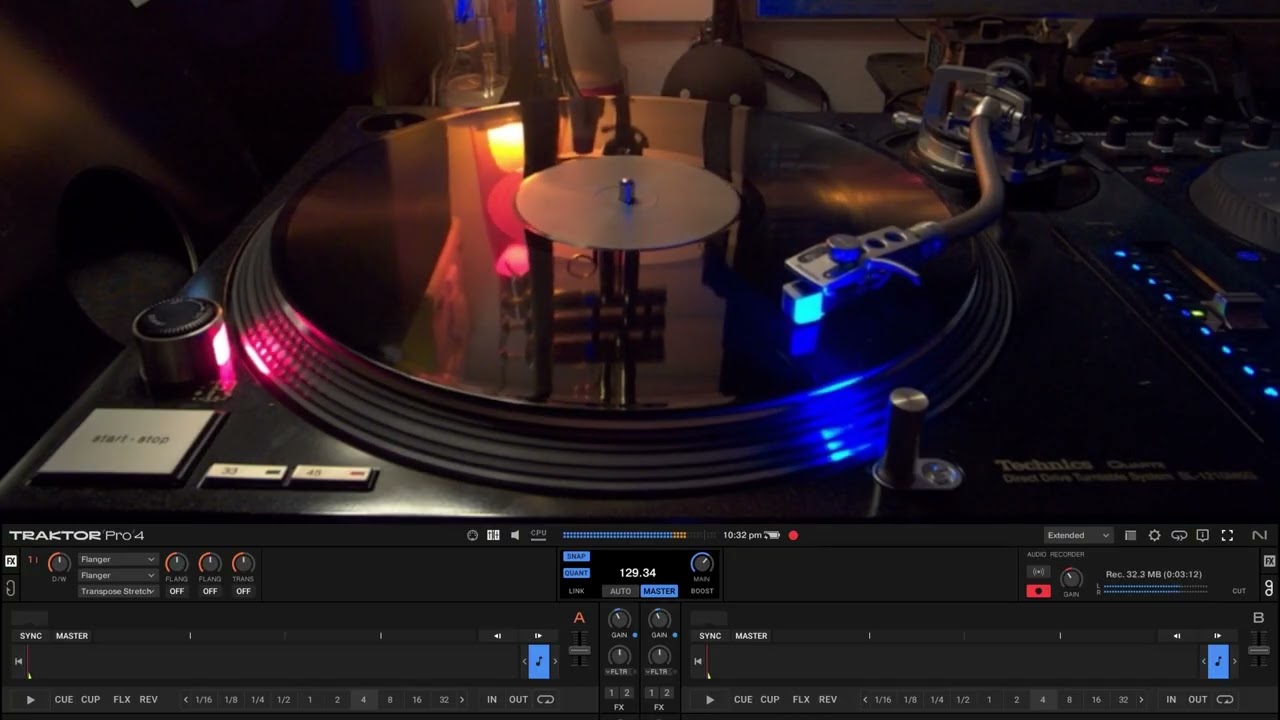The image size is (1280, 720).
Task: Show larger loop sizes arrow on Deck B
Action: pos(1141,700)
